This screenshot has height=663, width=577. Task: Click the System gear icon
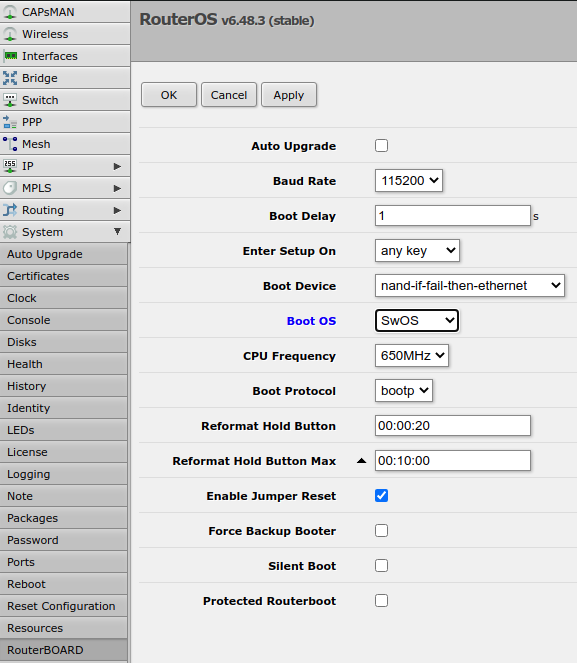10,232
